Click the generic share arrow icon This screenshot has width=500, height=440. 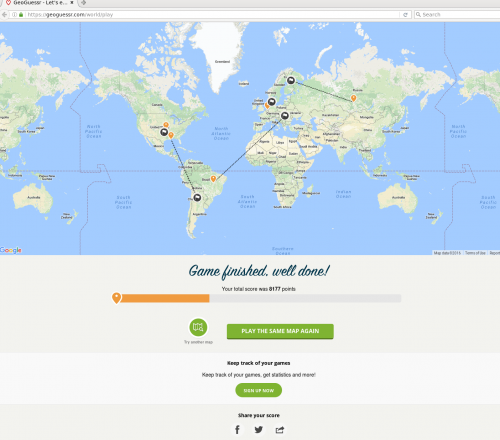280,430
